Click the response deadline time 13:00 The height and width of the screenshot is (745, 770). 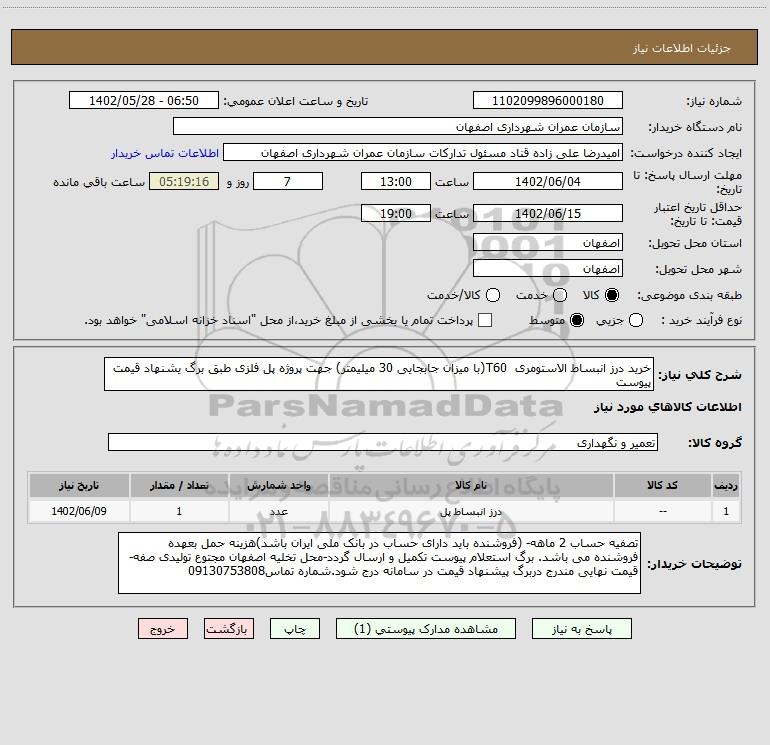coord(396,182)
